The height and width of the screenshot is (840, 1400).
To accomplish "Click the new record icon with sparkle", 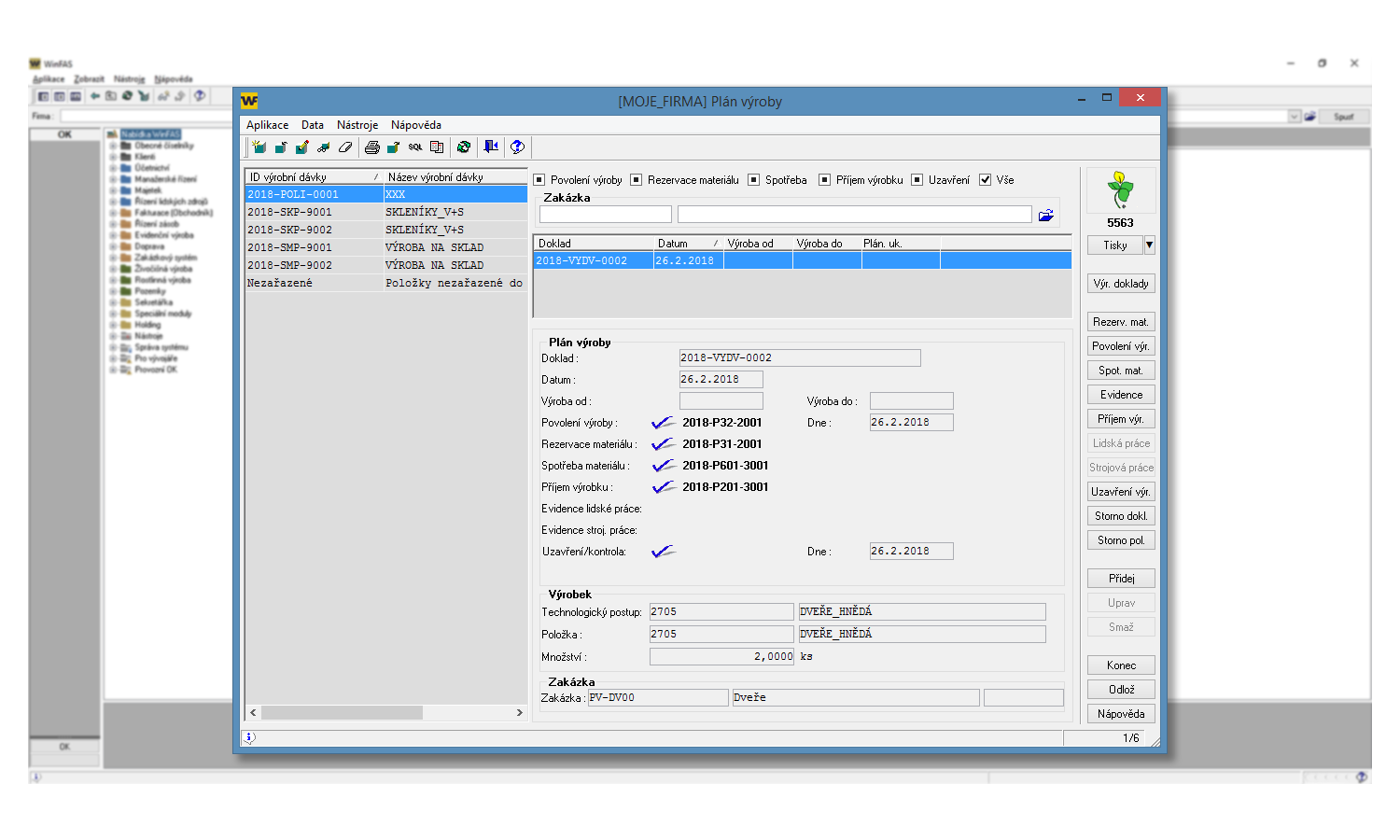I will click(259, 147).
